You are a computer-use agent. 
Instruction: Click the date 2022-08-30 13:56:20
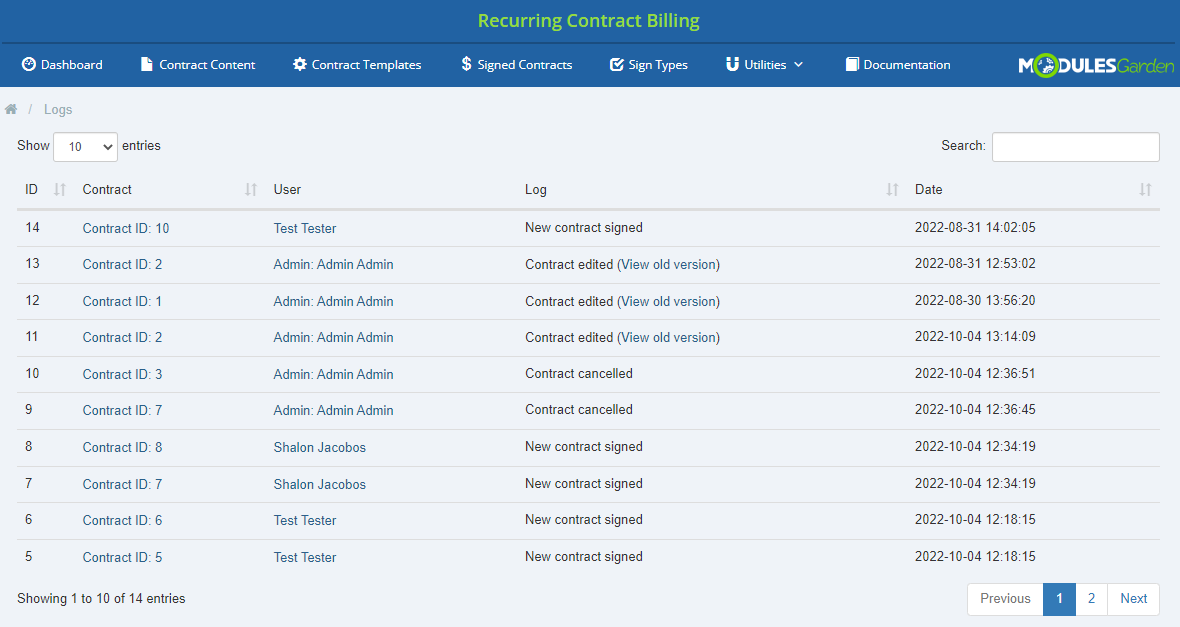(975, 300)
